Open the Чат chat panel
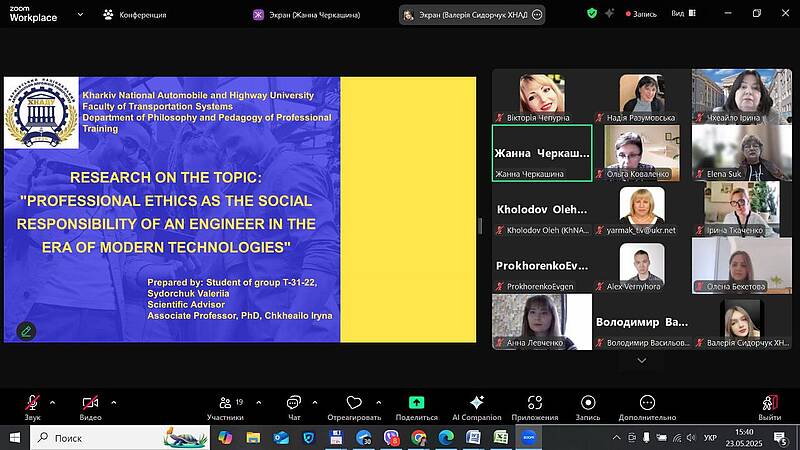 click(x=294, y=403)
